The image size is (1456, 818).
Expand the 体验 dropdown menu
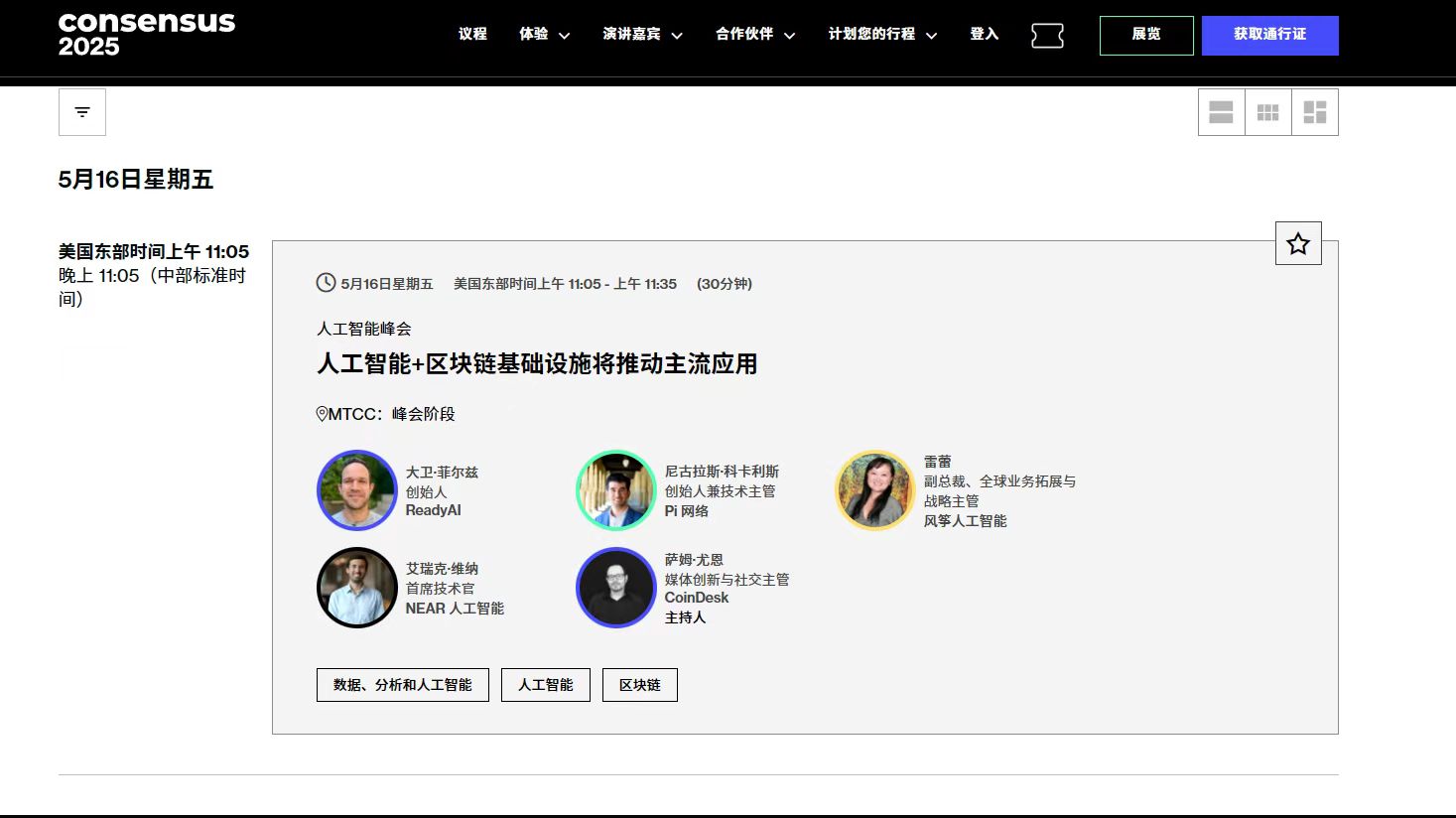[x=544, y=35]
